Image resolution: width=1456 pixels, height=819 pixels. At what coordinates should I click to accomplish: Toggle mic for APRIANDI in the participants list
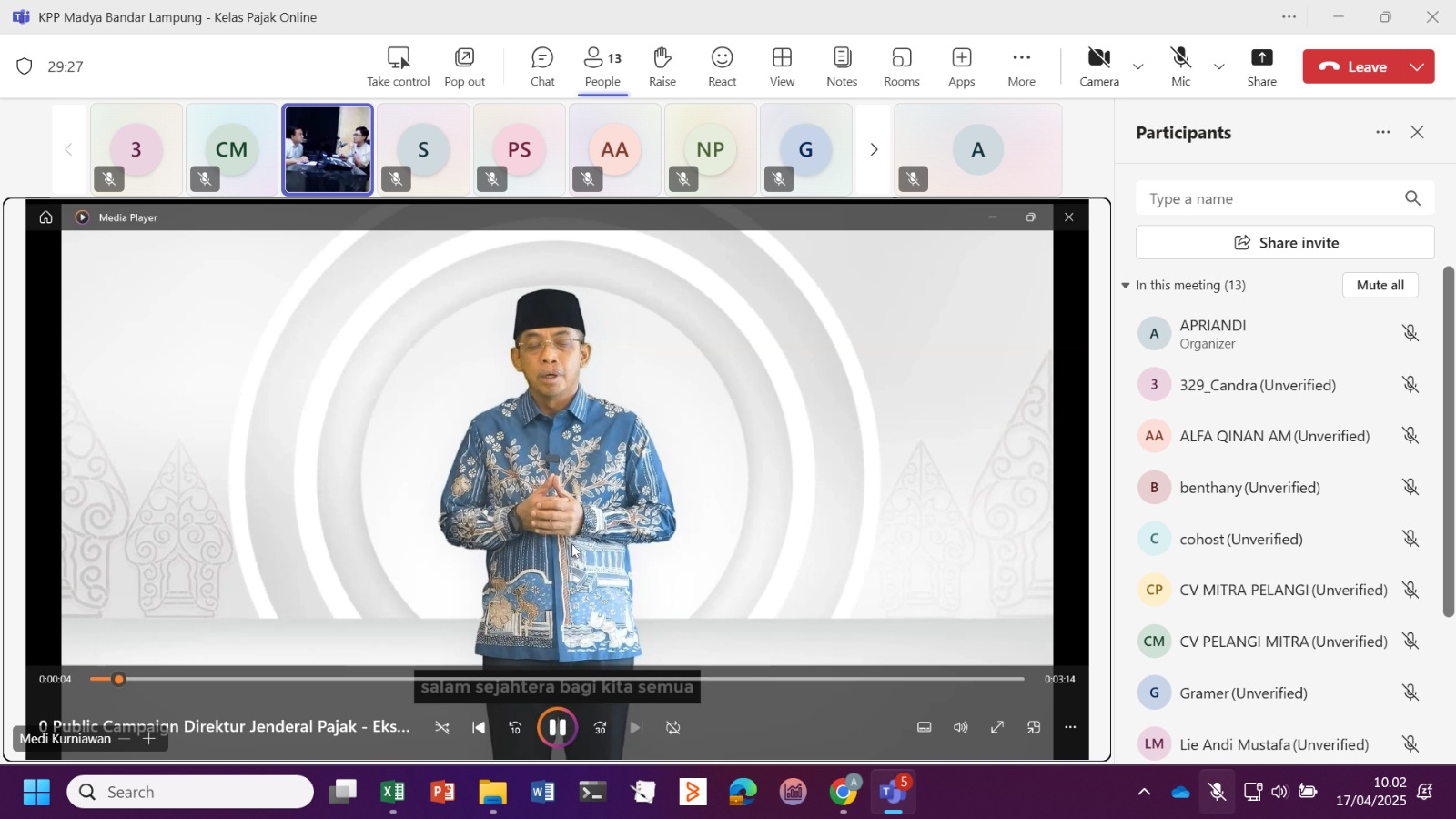pyautogui.click(x=1410, y=333)
